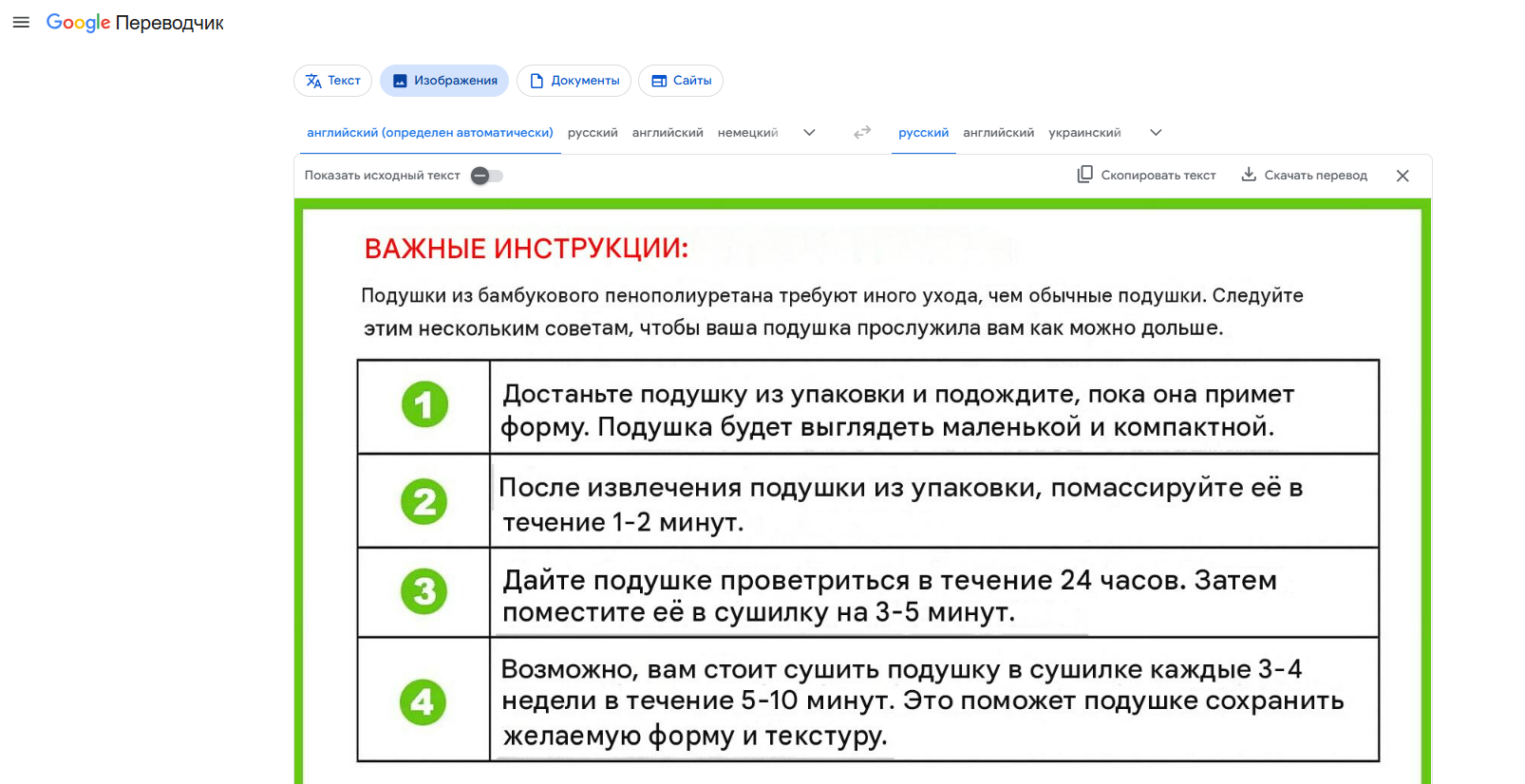Click the green number 1 circle

click(x=424, y=405)
